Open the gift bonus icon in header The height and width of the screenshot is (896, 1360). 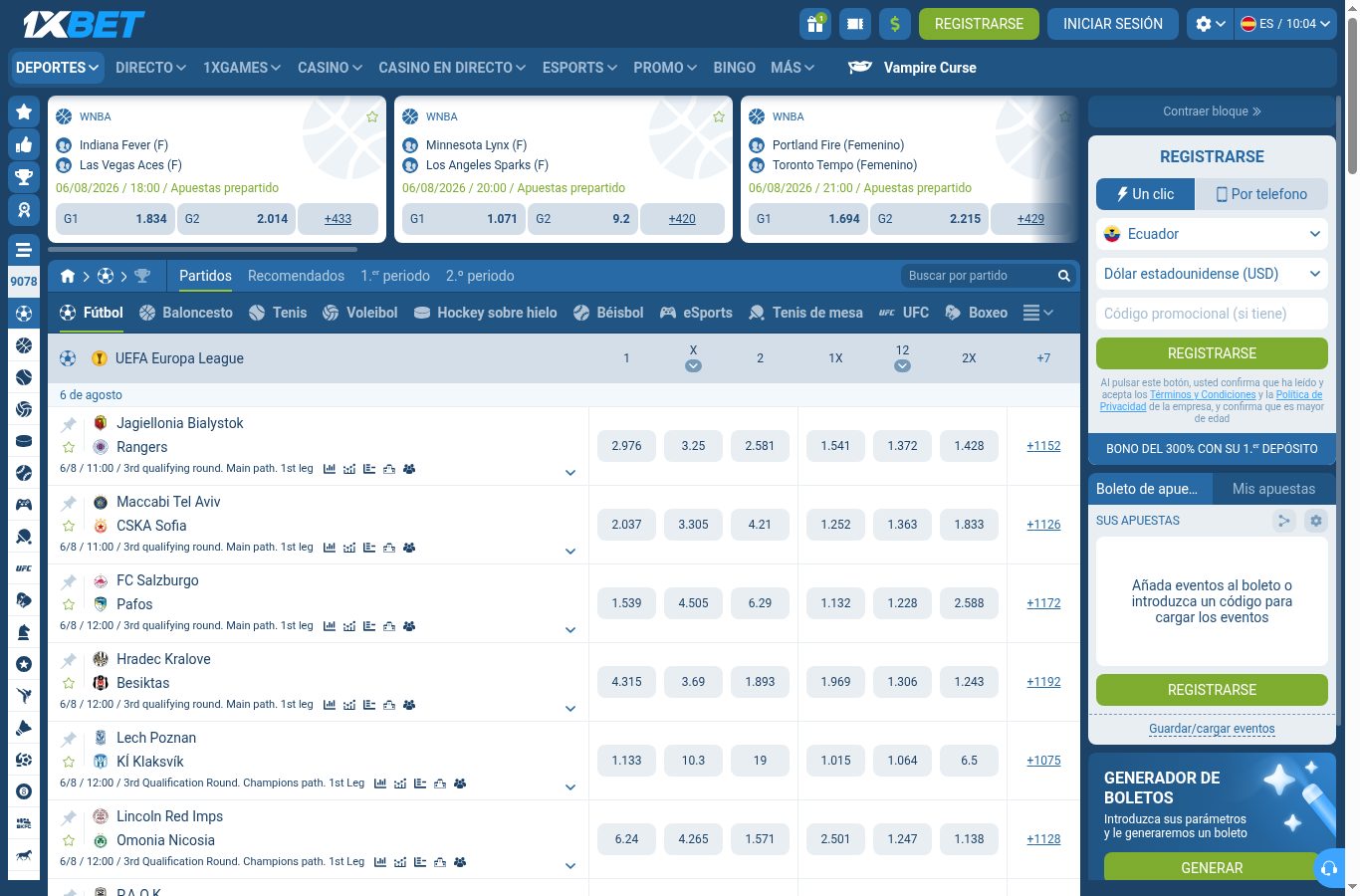pos(815,24)
